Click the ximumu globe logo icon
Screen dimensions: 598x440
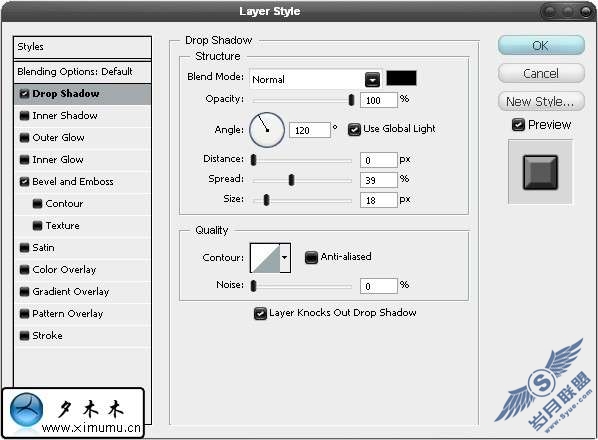coord(26,410)
